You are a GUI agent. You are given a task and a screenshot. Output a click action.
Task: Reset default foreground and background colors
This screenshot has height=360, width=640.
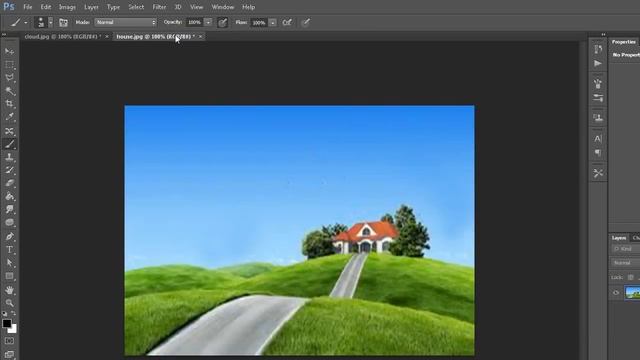[4, 313]
